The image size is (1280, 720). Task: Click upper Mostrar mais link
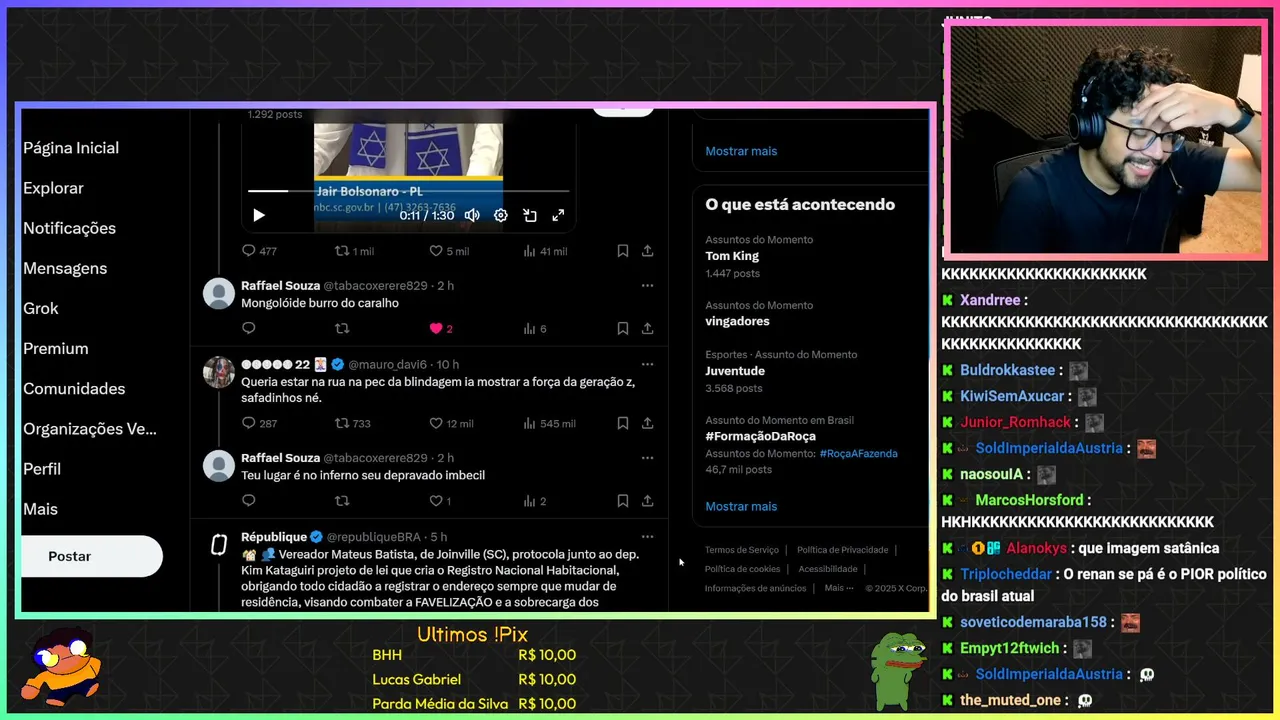[x=741, y=151]
